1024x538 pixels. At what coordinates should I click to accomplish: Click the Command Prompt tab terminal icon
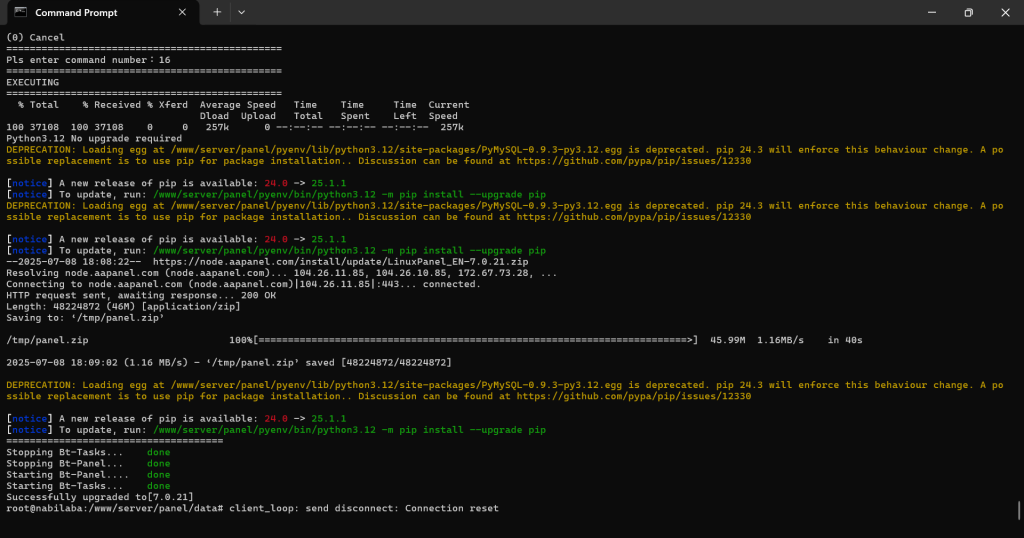[20, 12]
